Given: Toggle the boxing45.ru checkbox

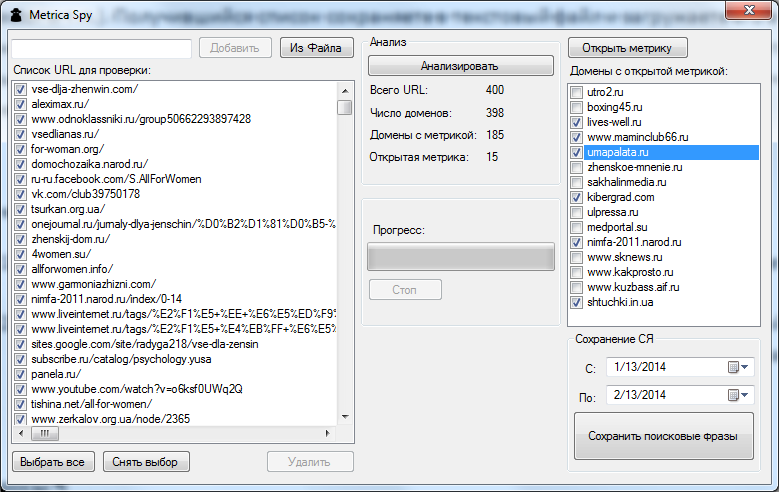Looking at the screenshot, I should [576, 107].
